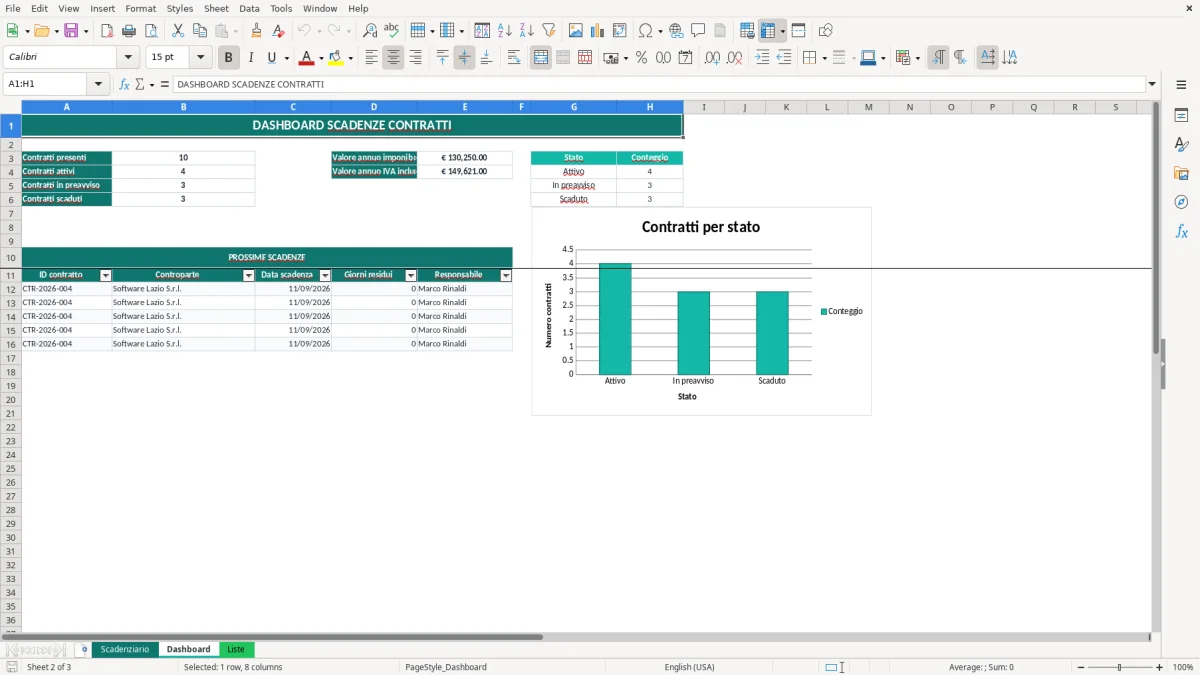This screenshot has width=1200, height=675.
Task: Clear direct formatting icon
Action: point(279,31)
